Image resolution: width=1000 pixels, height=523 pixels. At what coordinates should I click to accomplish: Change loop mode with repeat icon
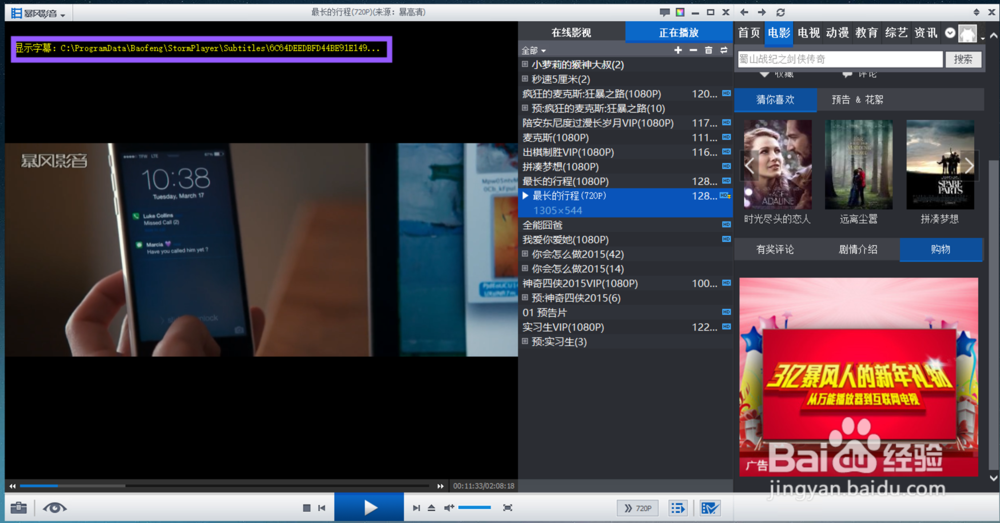click(724, 50)
